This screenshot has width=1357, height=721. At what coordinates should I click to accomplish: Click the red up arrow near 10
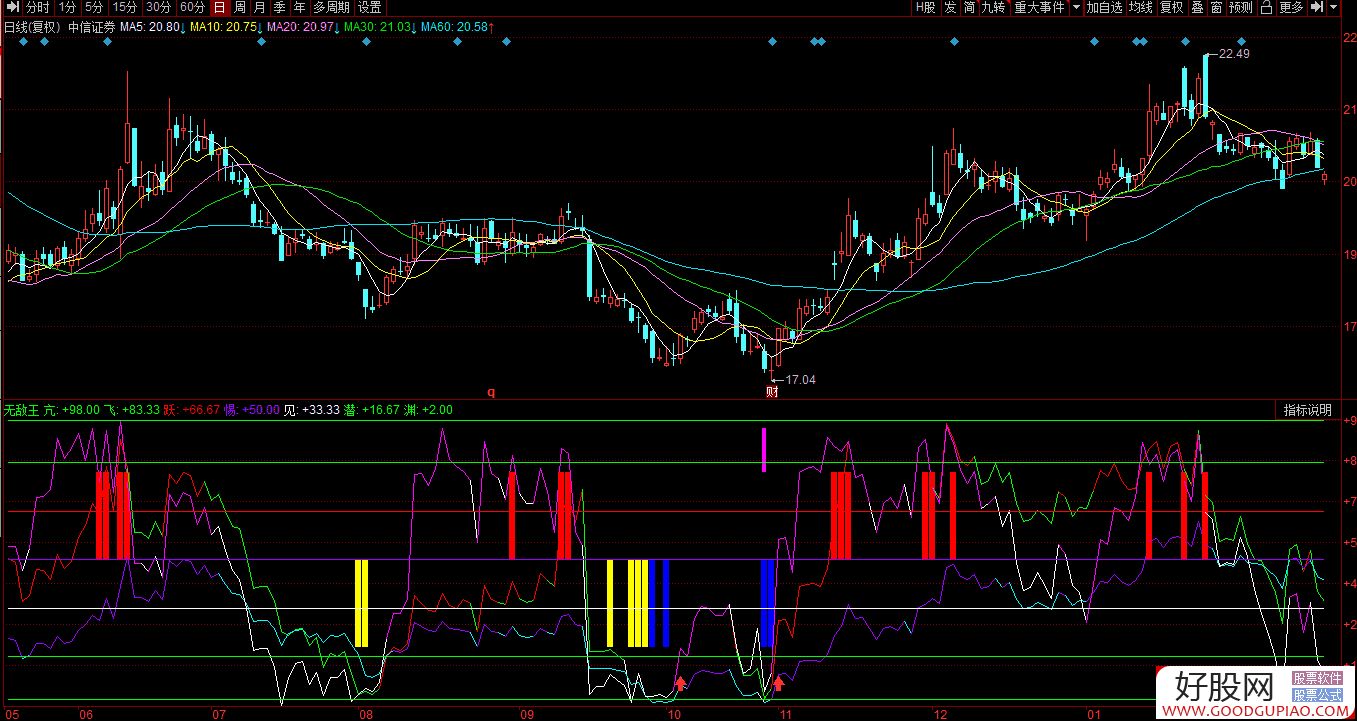pyautogui.click(x=681, y=684)
